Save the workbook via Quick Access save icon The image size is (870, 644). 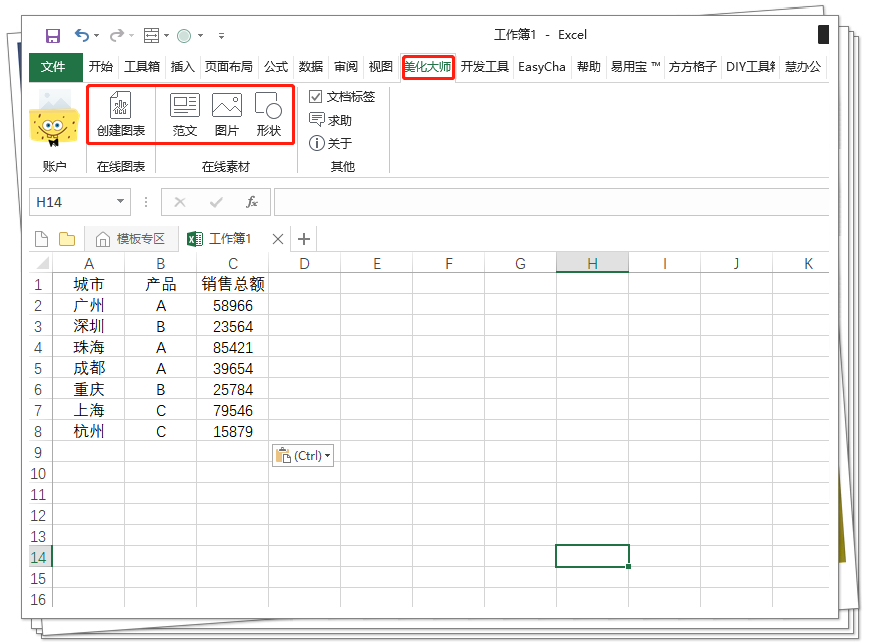[52, 34]
